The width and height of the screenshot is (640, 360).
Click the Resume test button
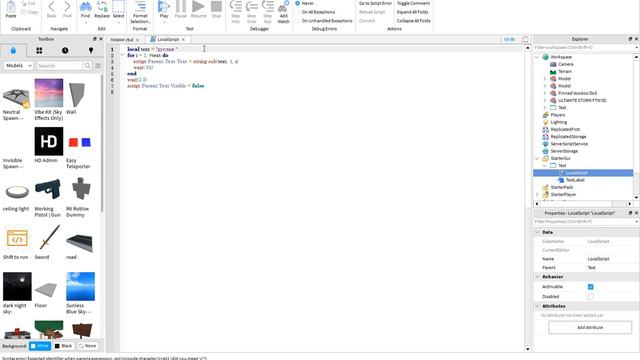point(198,9)
